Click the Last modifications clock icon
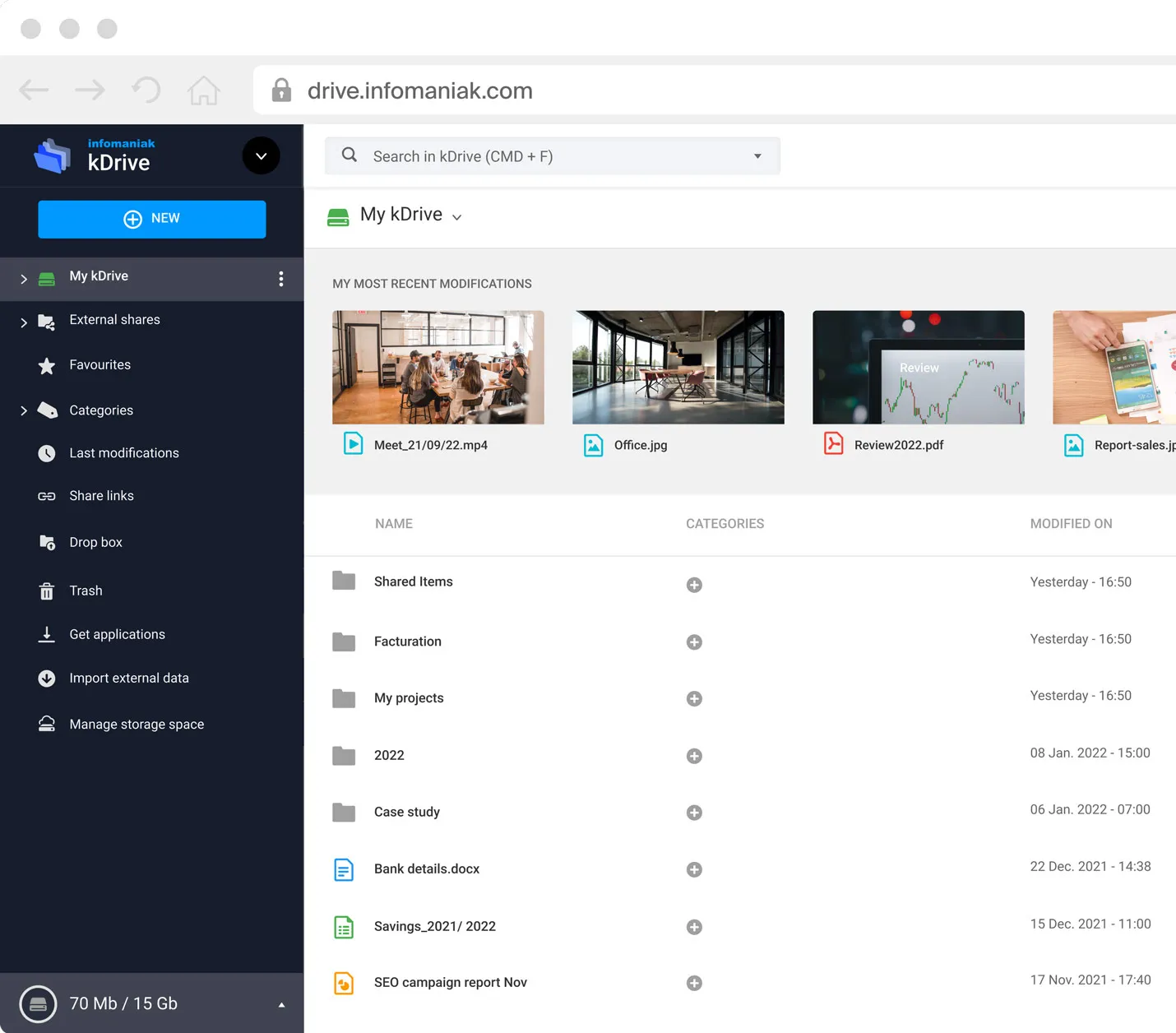The image size is (1176, 1033). (47, 453)
